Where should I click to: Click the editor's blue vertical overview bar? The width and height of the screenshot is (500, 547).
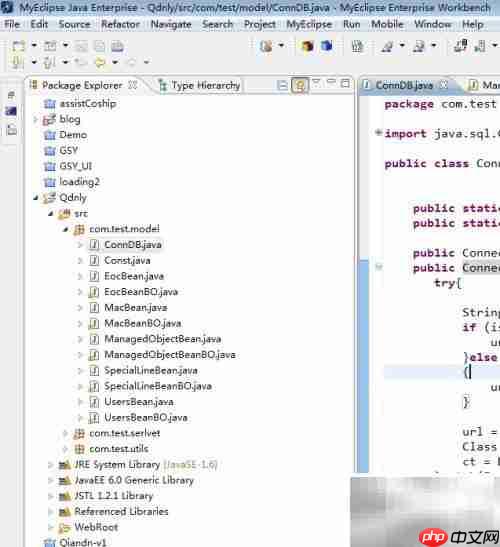click(x=364, y=366)
